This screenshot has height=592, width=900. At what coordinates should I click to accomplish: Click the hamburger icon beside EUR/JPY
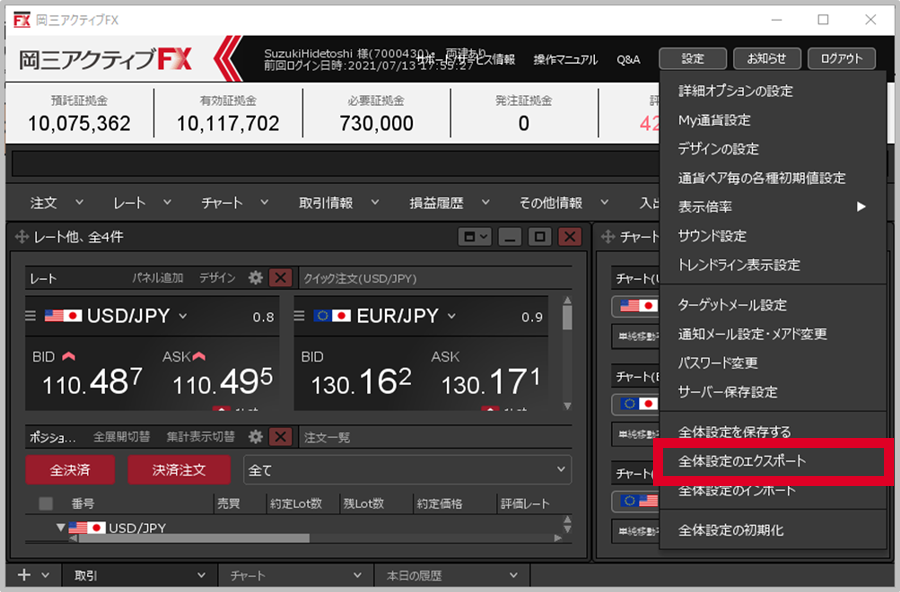pos(299,316)
